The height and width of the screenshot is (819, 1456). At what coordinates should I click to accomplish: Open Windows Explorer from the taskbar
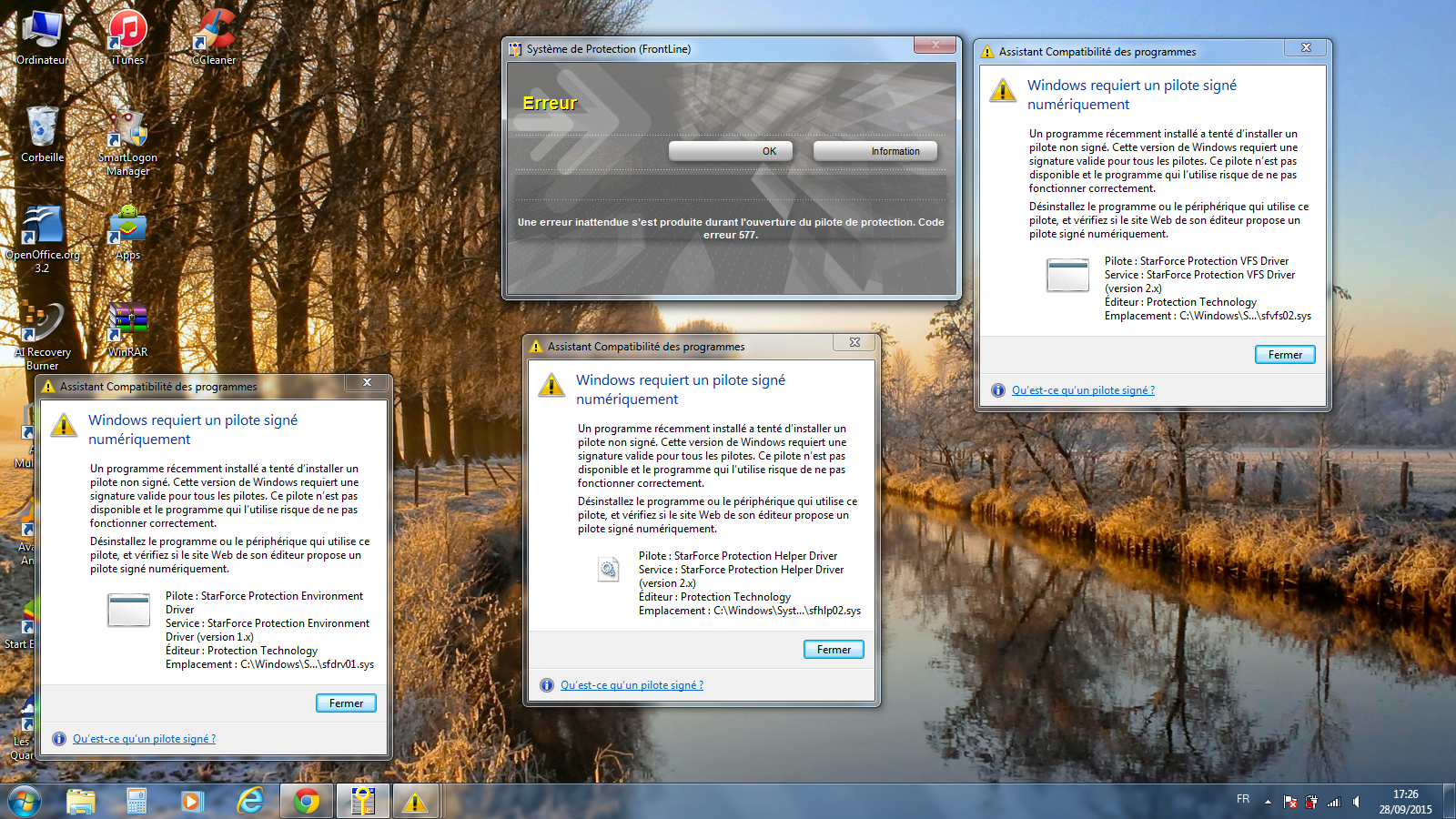pyautogui.click(x=81, y=802)
